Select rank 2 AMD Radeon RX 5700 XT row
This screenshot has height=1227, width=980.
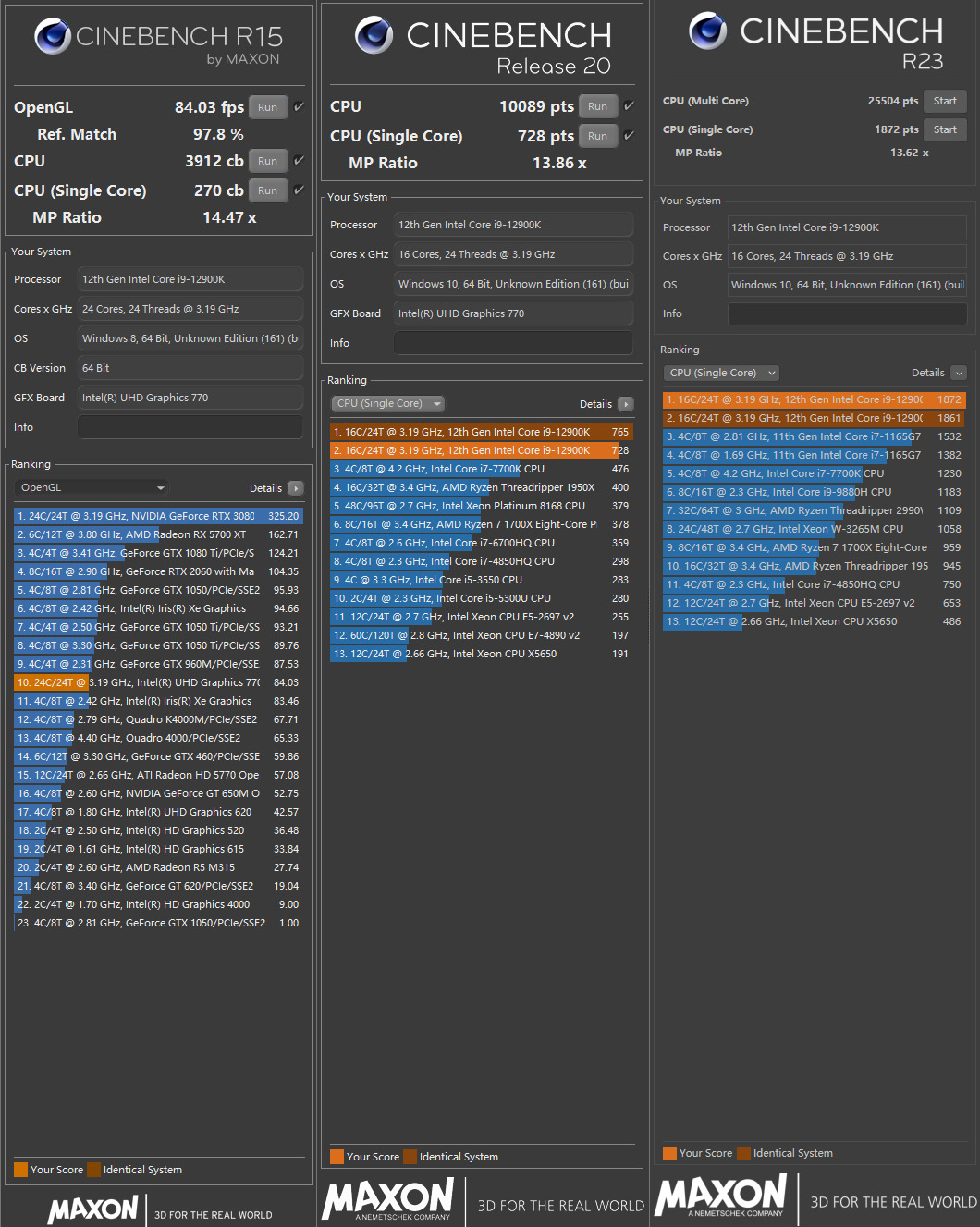click(158, 534)
